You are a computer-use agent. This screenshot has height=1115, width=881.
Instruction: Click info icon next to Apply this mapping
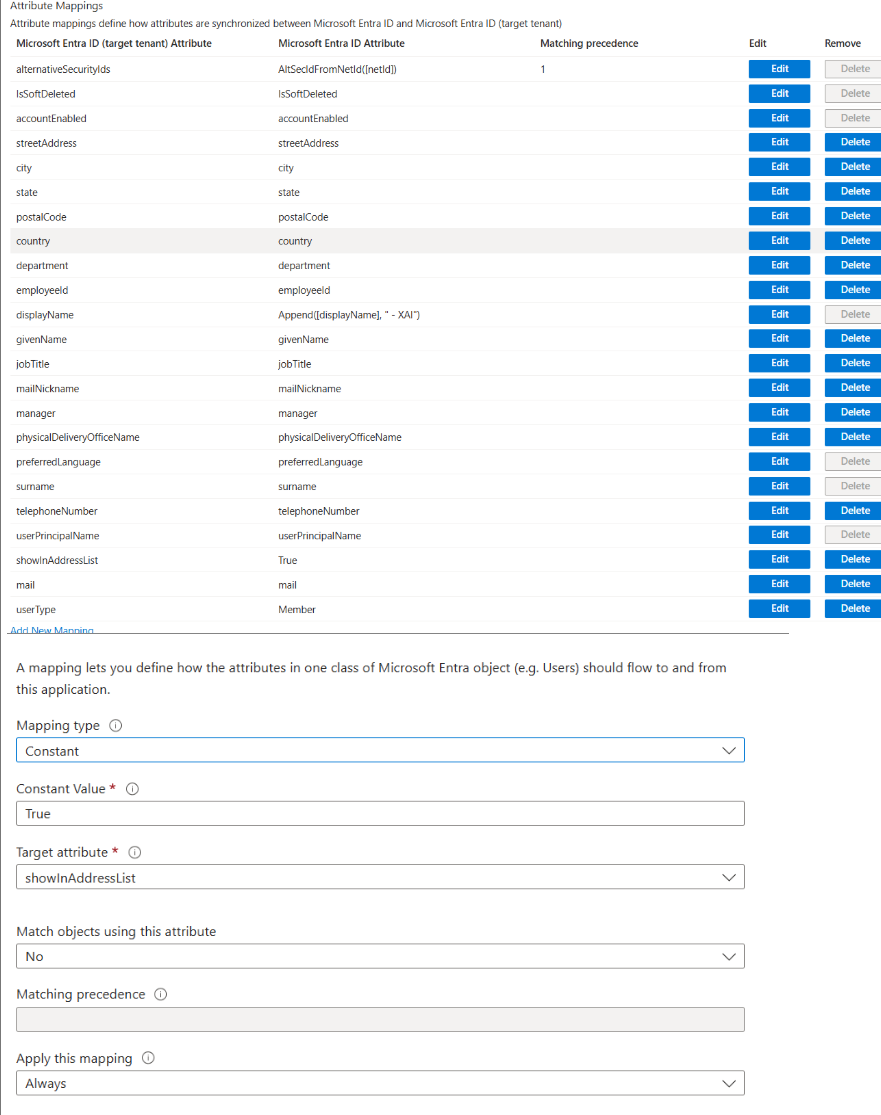(148, 1057)
